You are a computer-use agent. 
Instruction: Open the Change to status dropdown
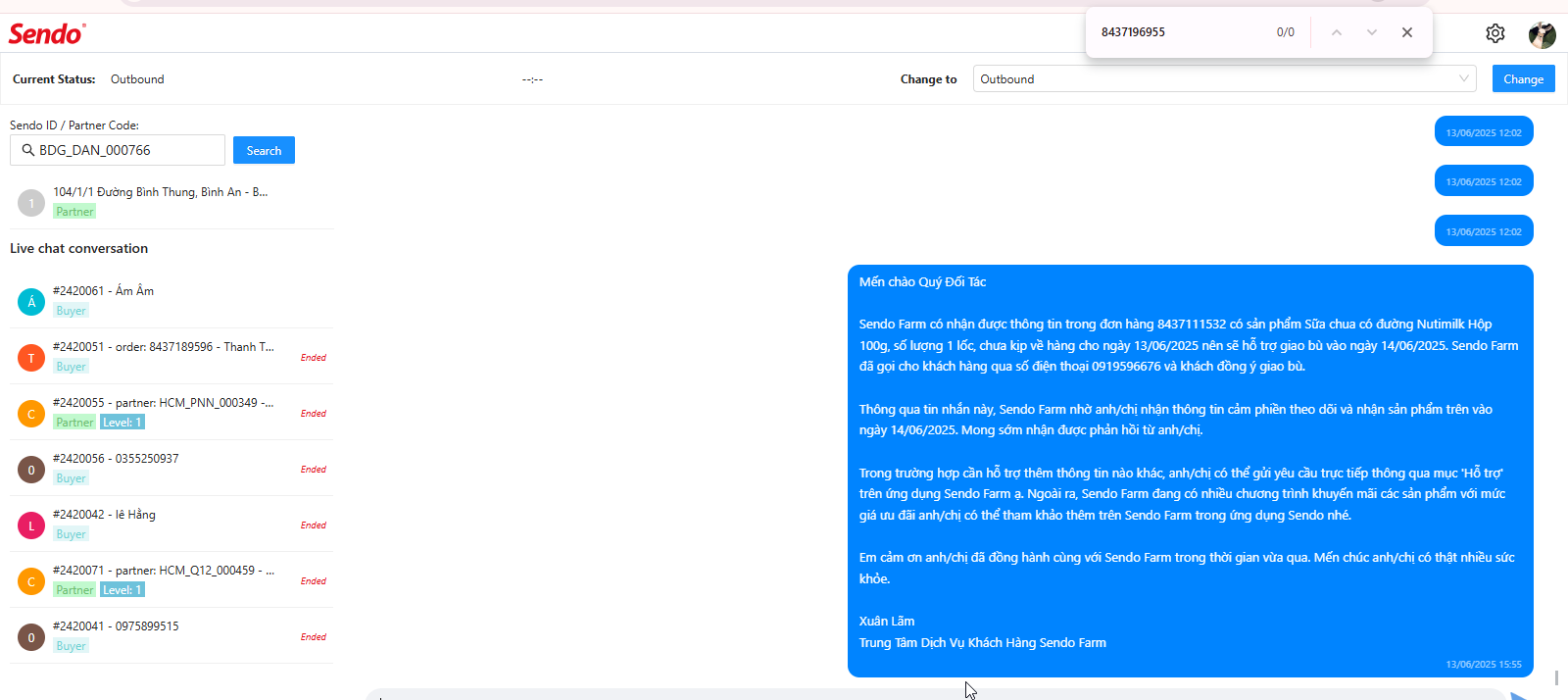click(1224, 78)
